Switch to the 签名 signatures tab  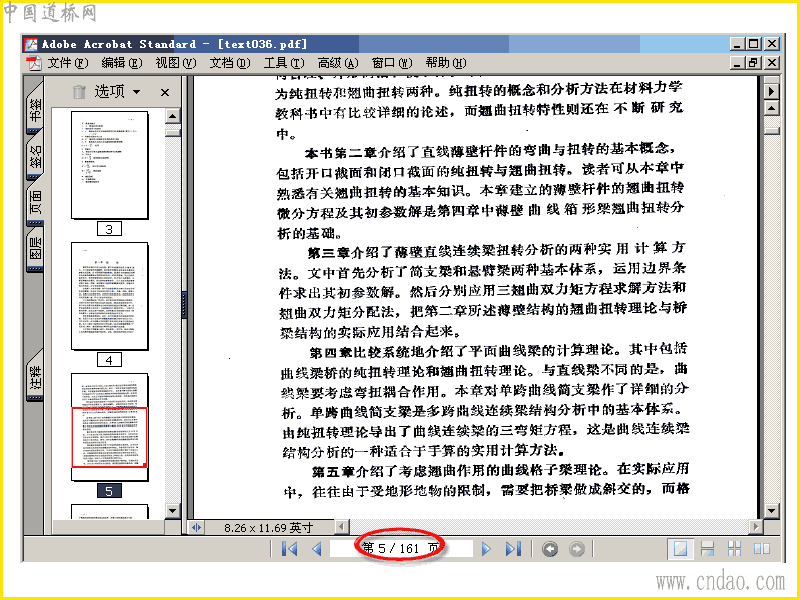[x=35, y=156]
